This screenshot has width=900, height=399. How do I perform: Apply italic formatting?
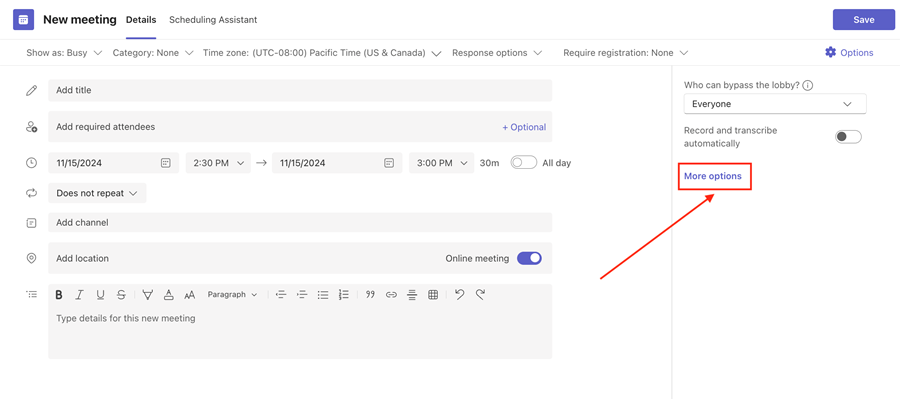pyautogui.click(x=79, y=295)
